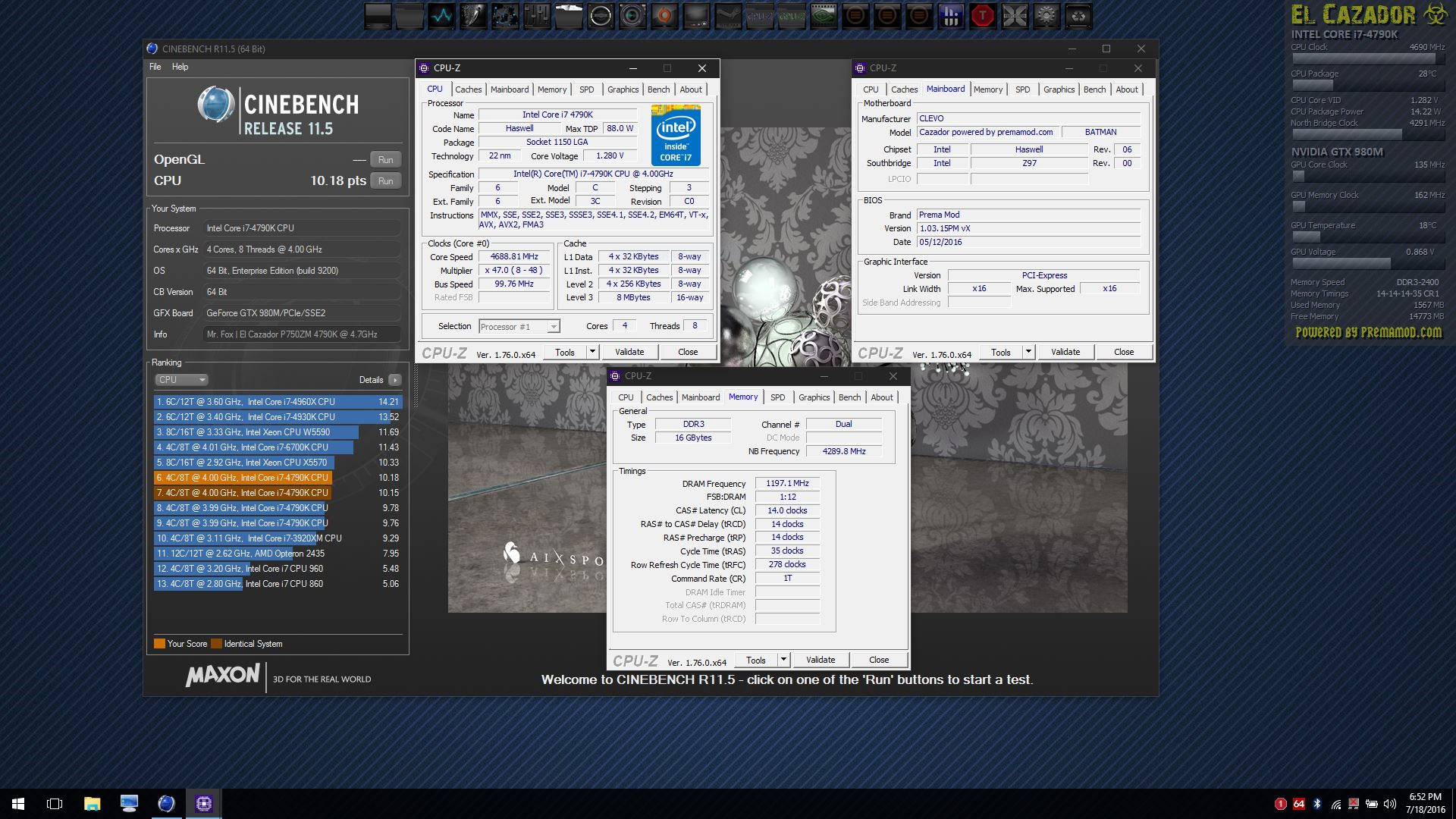Open the camera lens icon in dock
1456x819 pixels.
coord(632,15)
